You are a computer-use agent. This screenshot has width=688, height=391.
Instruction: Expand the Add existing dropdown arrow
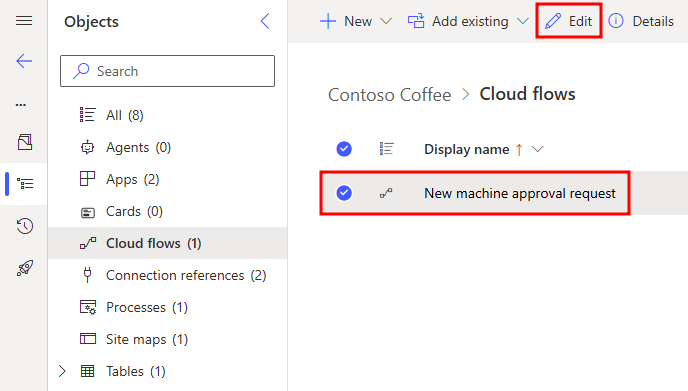point(522,21)
